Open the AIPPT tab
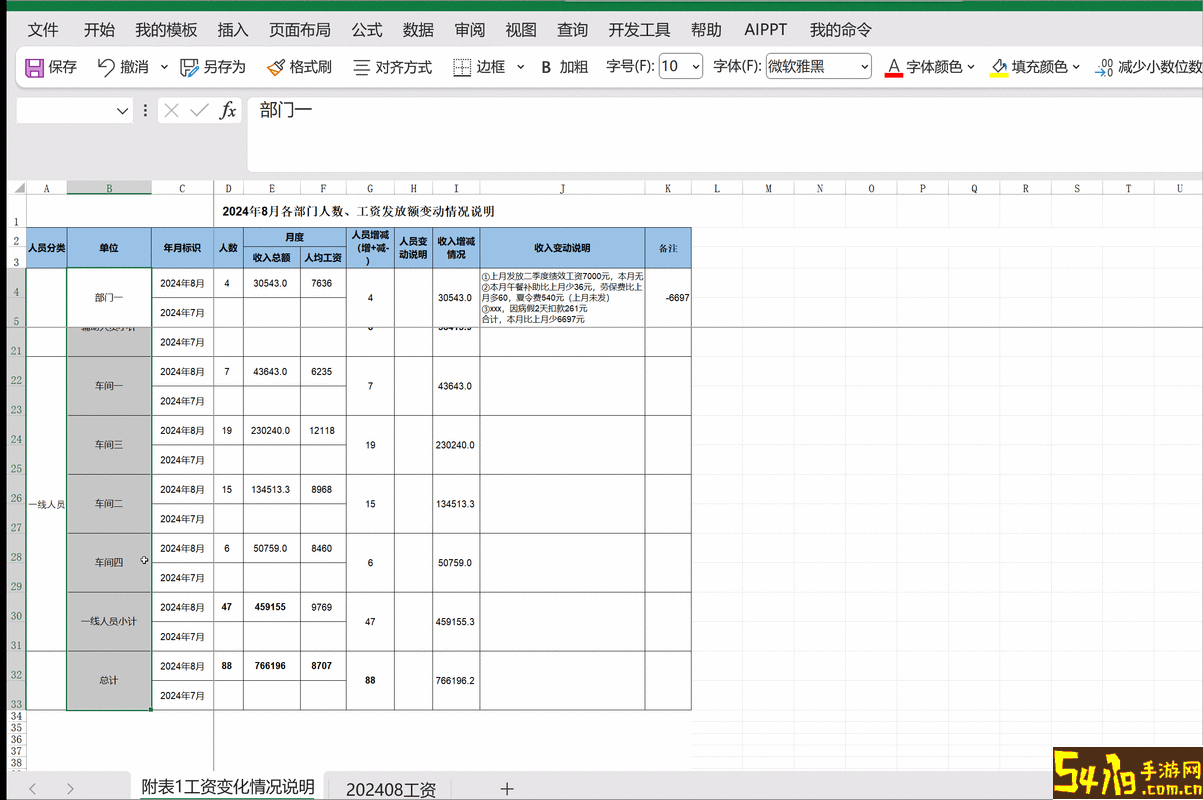 coord(766,30)
